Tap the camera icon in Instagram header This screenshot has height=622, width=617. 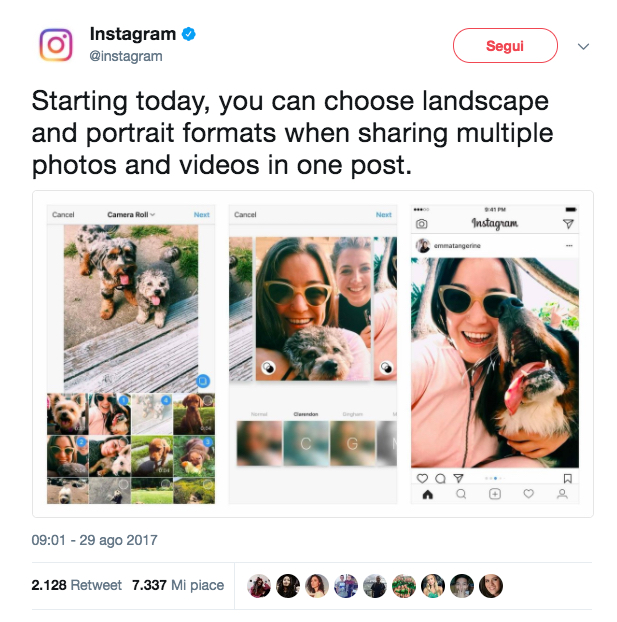pos(421,224)
